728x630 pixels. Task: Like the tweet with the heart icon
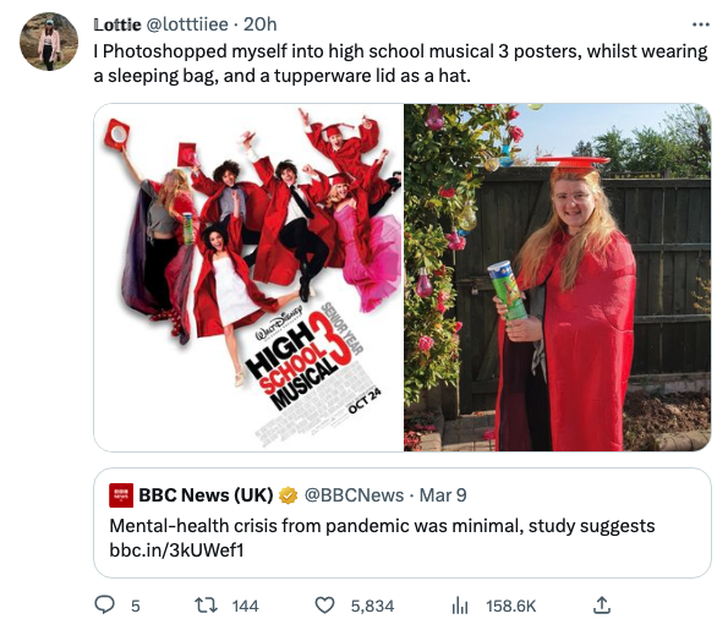tap(325, 605)
